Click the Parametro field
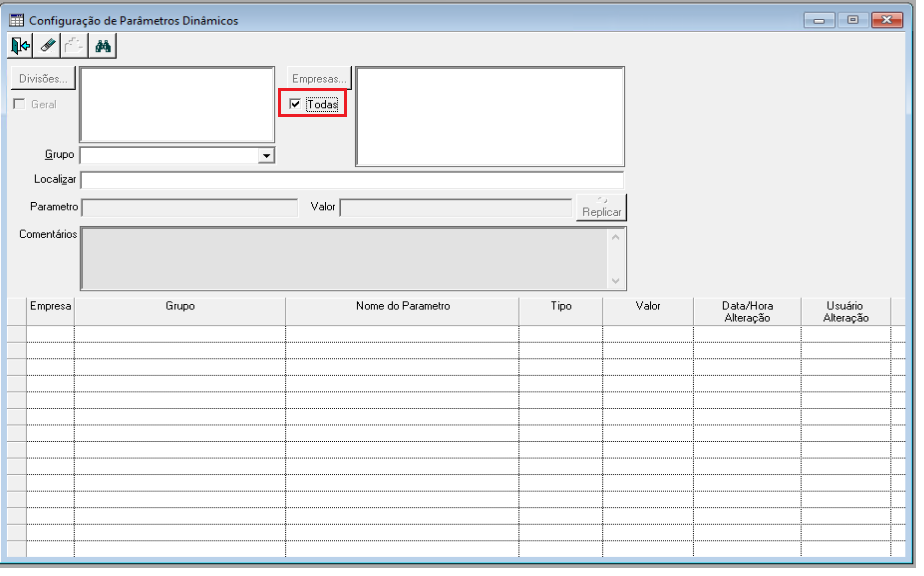This screenshot has width=924, height=576. [x=190, y=208]
